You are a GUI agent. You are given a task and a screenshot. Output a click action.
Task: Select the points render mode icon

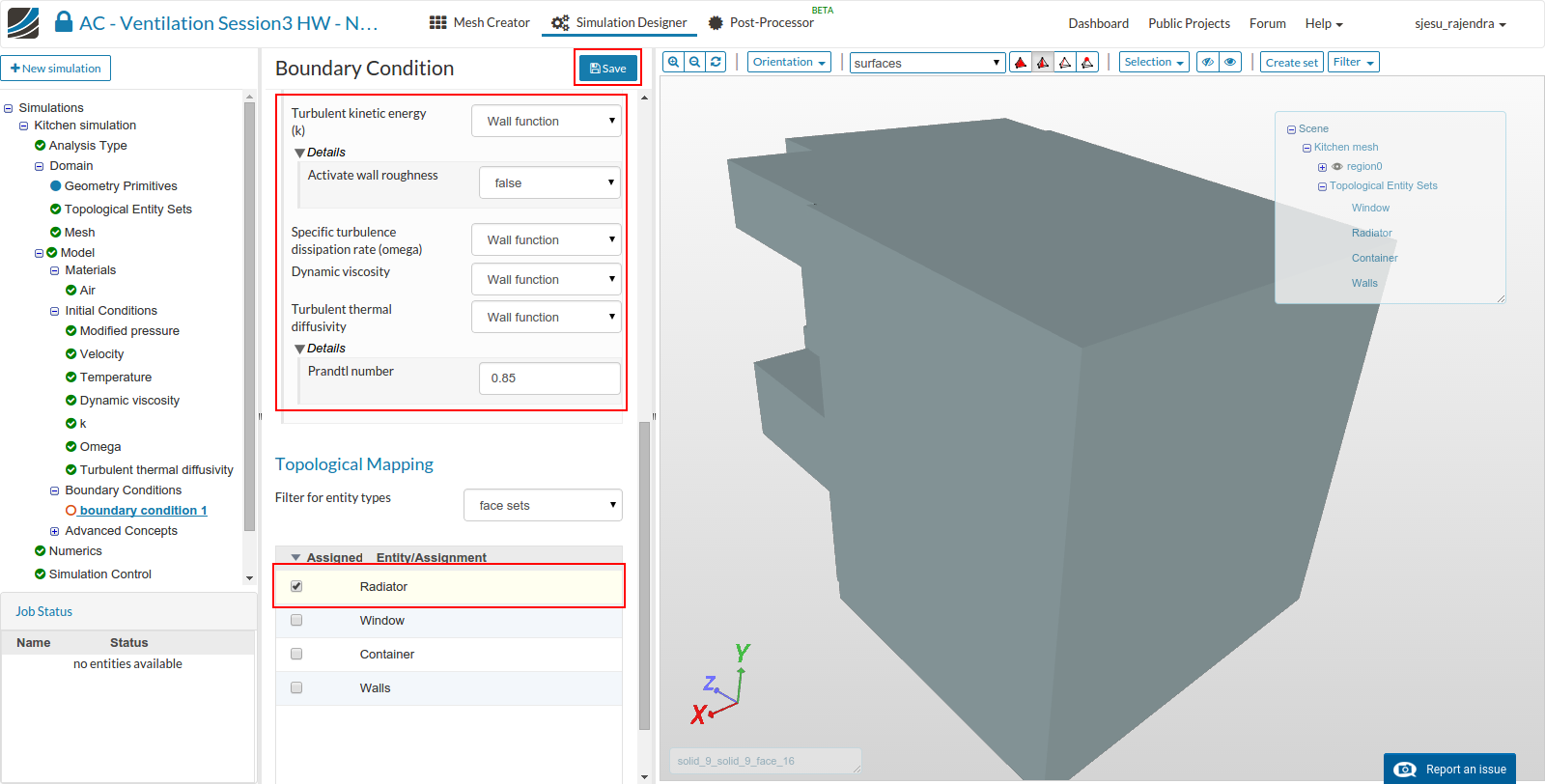pos(1087,63)
